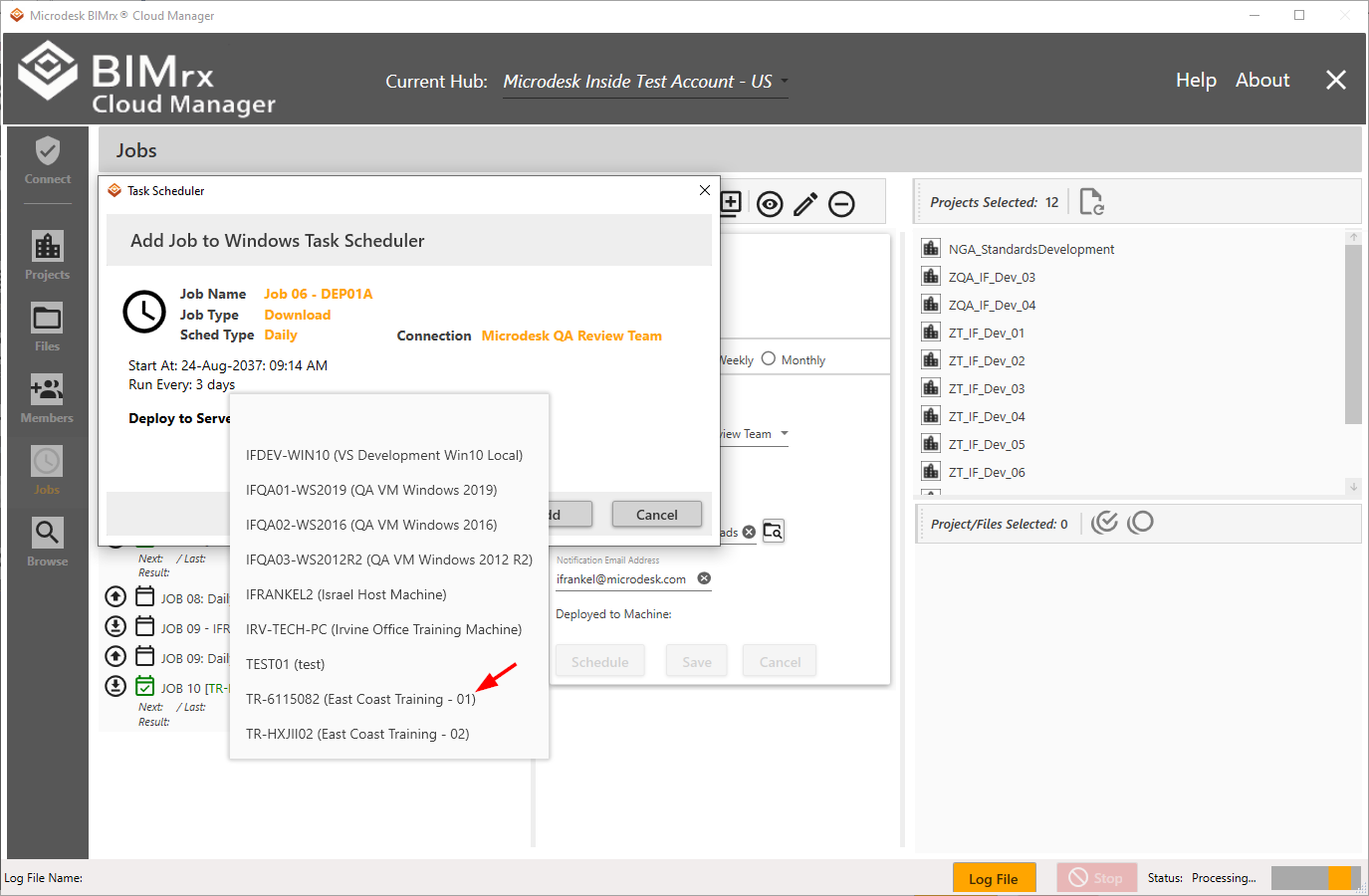Image resolution: width=1369 pixels, height=896 pixels.
Task: Click the circled minus remove job icon
Action: tap(841, 204)
